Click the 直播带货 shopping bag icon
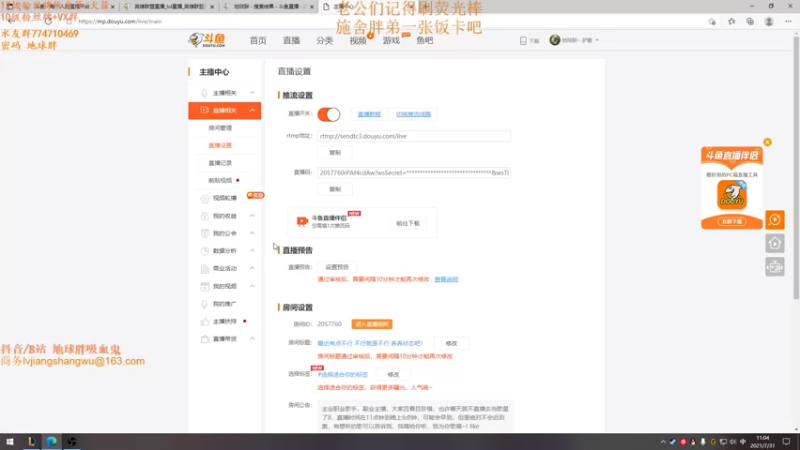The width and height of the screenshot is (800, 450). tap(205, 339)
